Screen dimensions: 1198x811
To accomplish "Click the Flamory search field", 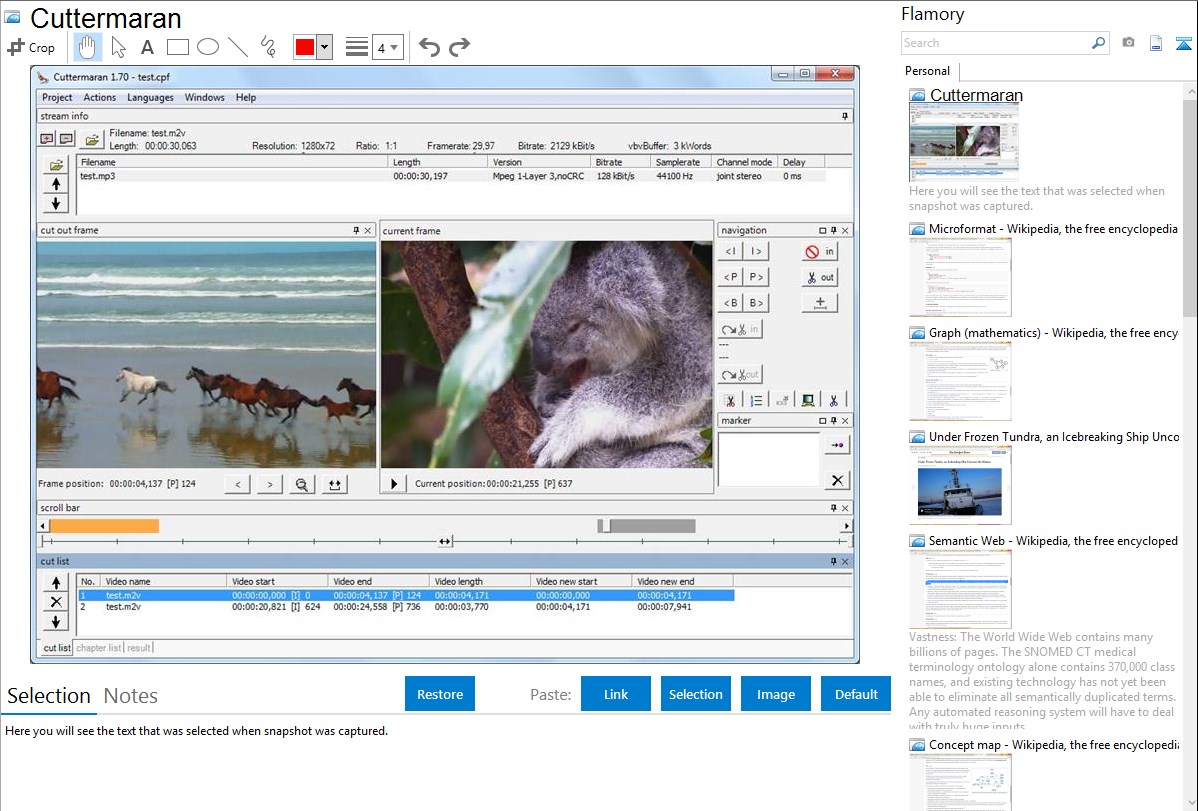I will (x=996, y=43).
